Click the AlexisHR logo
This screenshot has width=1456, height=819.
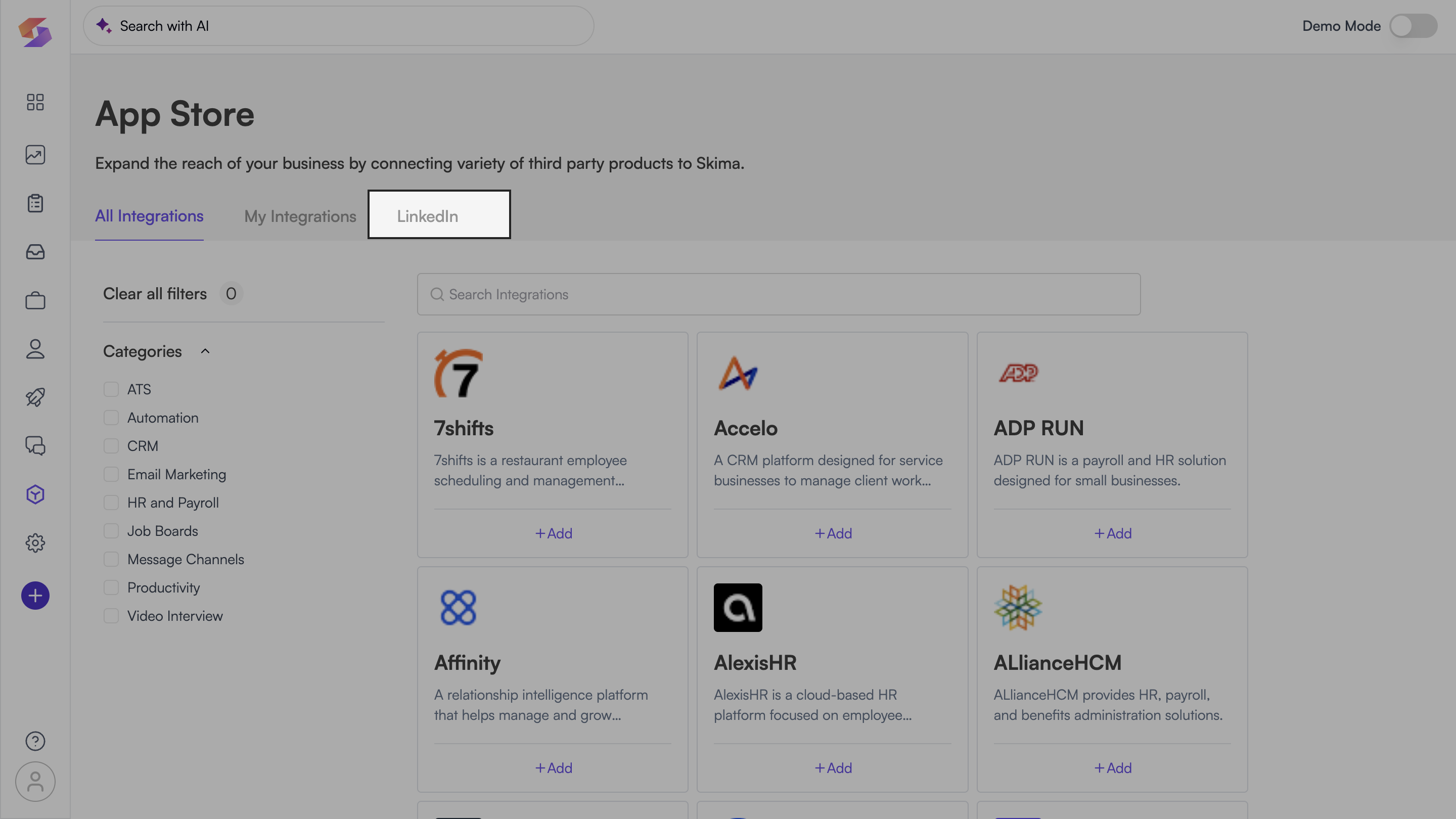pos(738,608)
